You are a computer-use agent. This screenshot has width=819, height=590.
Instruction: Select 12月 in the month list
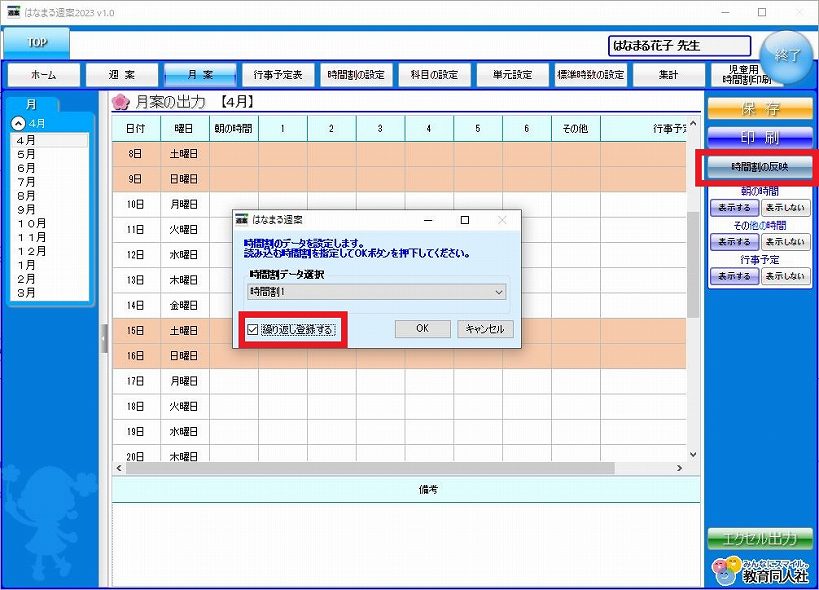(x=50, y=251)
